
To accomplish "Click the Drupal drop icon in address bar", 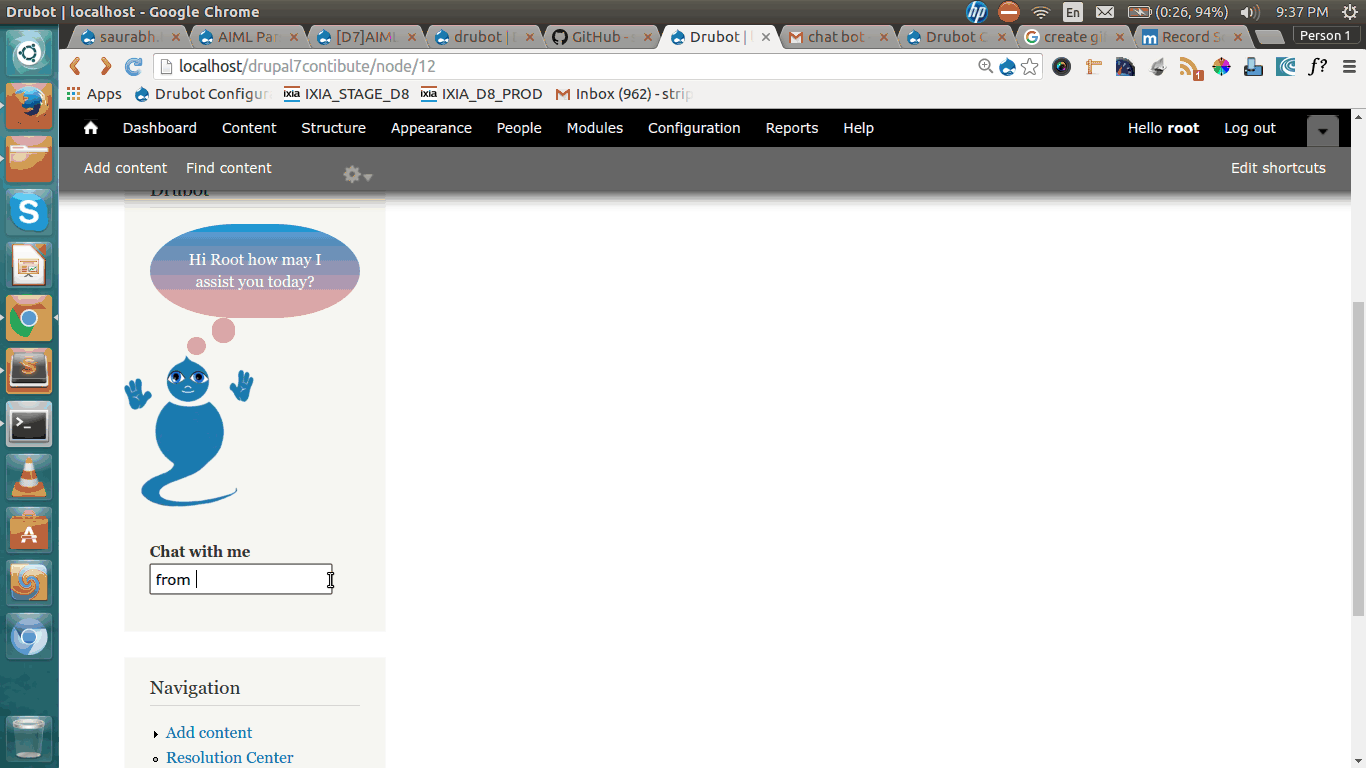I will pyautogui.click(x=1008, y=66).
